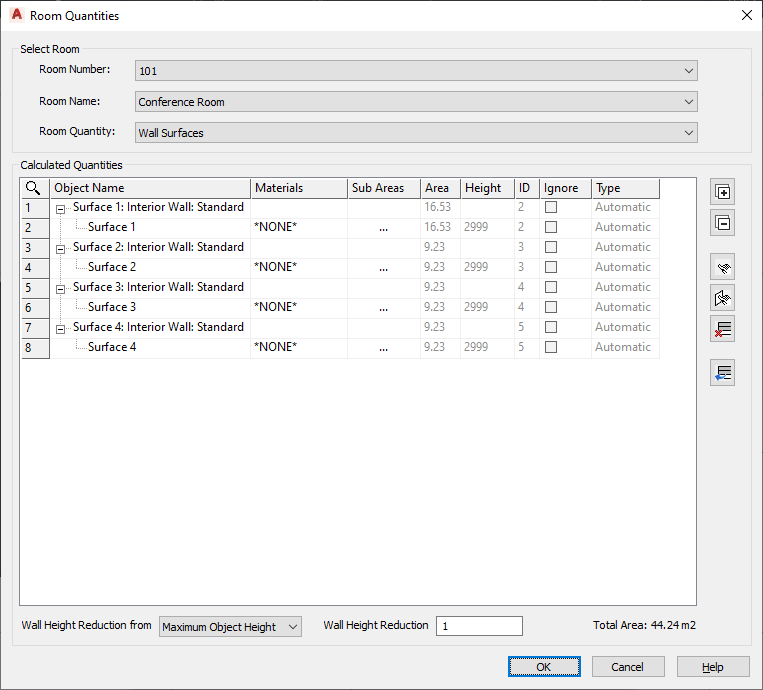Screen dimensions: 763x690
Task: Check Ignore for Surface 4 child row
Action: (x=551, y=347)
